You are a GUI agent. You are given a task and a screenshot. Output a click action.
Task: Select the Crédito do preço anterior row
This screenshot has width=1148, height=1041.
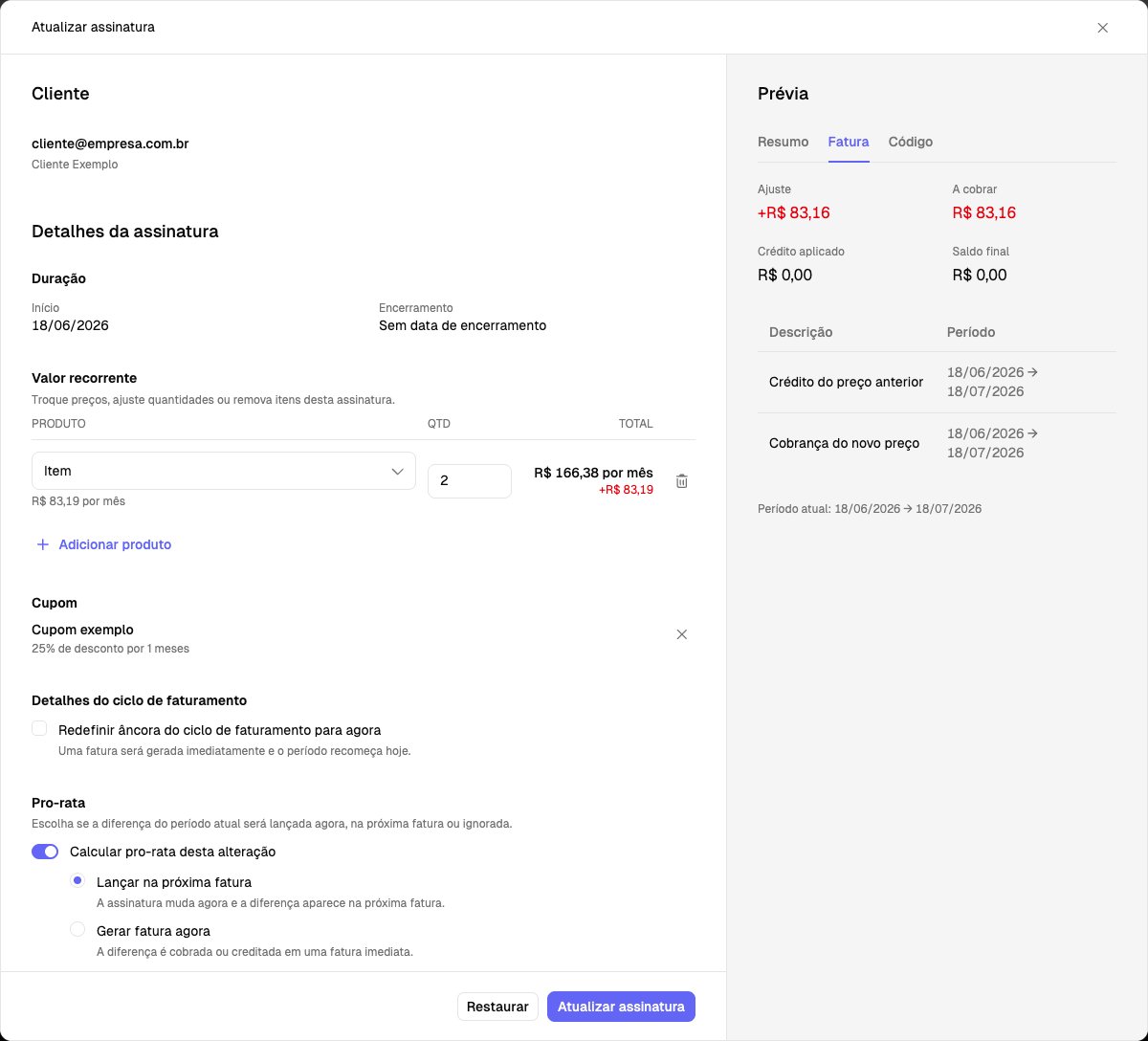tap(937, 382)
